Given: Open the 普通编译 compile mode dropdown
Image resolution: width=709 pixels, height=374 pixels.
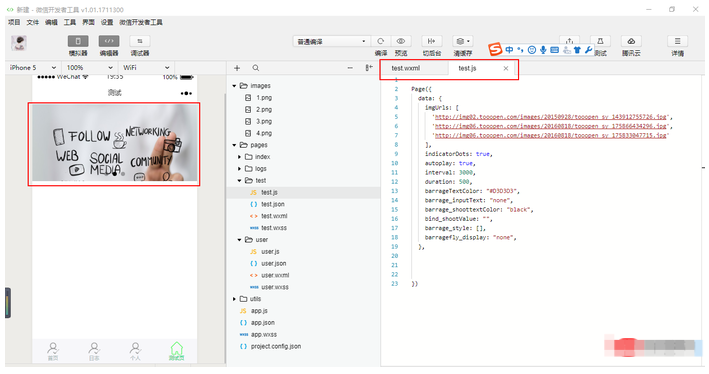Looking at the screenshot, I should 331,42.
